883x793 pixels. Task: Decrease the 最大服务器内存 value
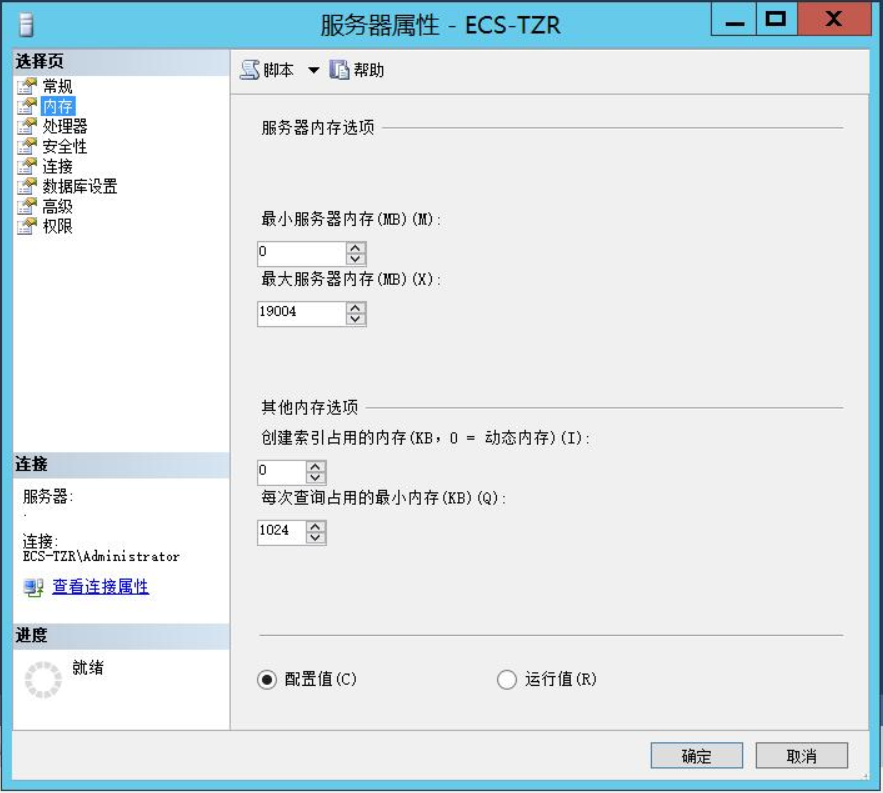coord(355,319)
